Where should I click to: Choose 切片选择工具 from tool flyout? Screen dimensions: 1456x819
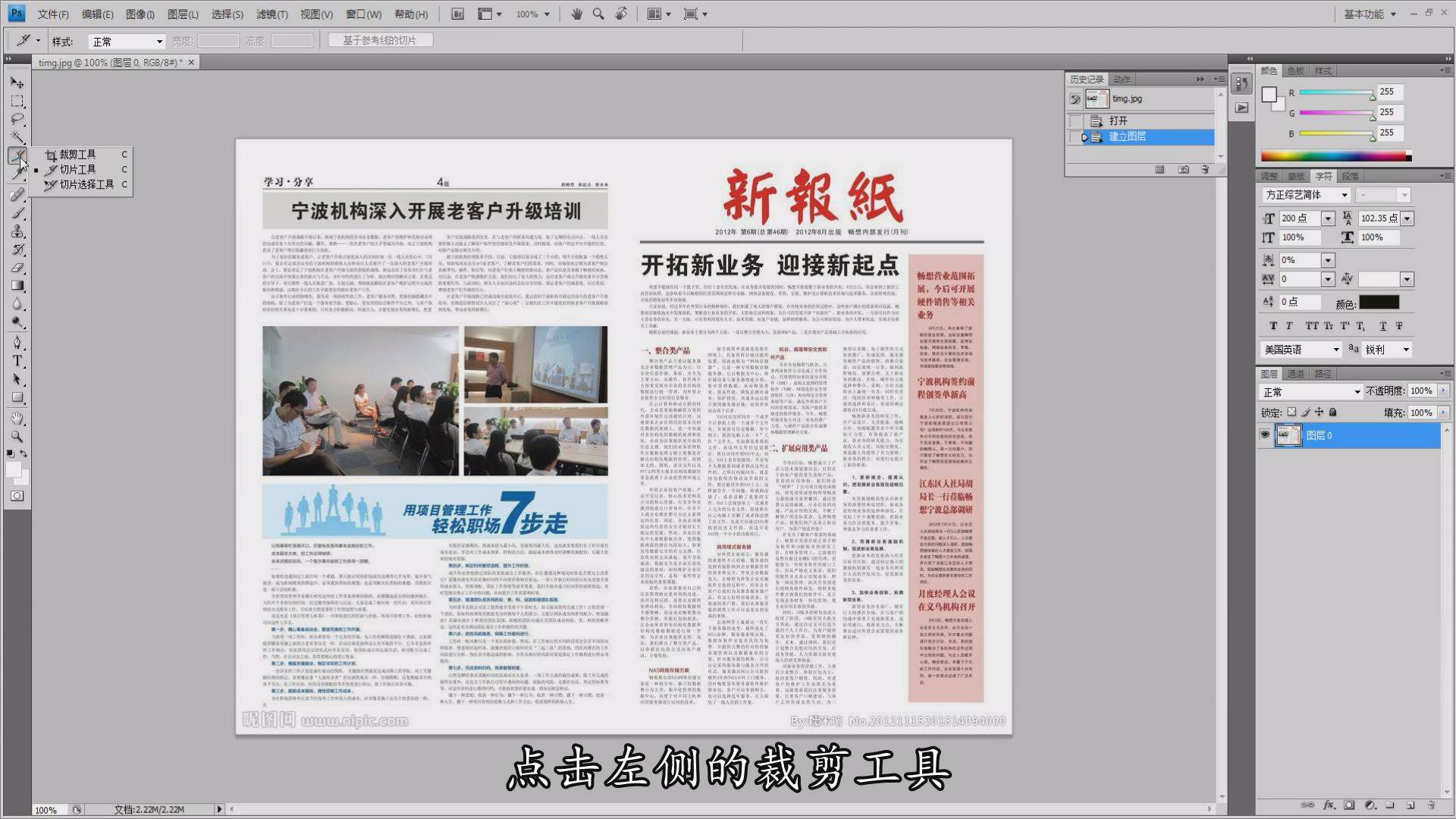(x=86, y=184)
